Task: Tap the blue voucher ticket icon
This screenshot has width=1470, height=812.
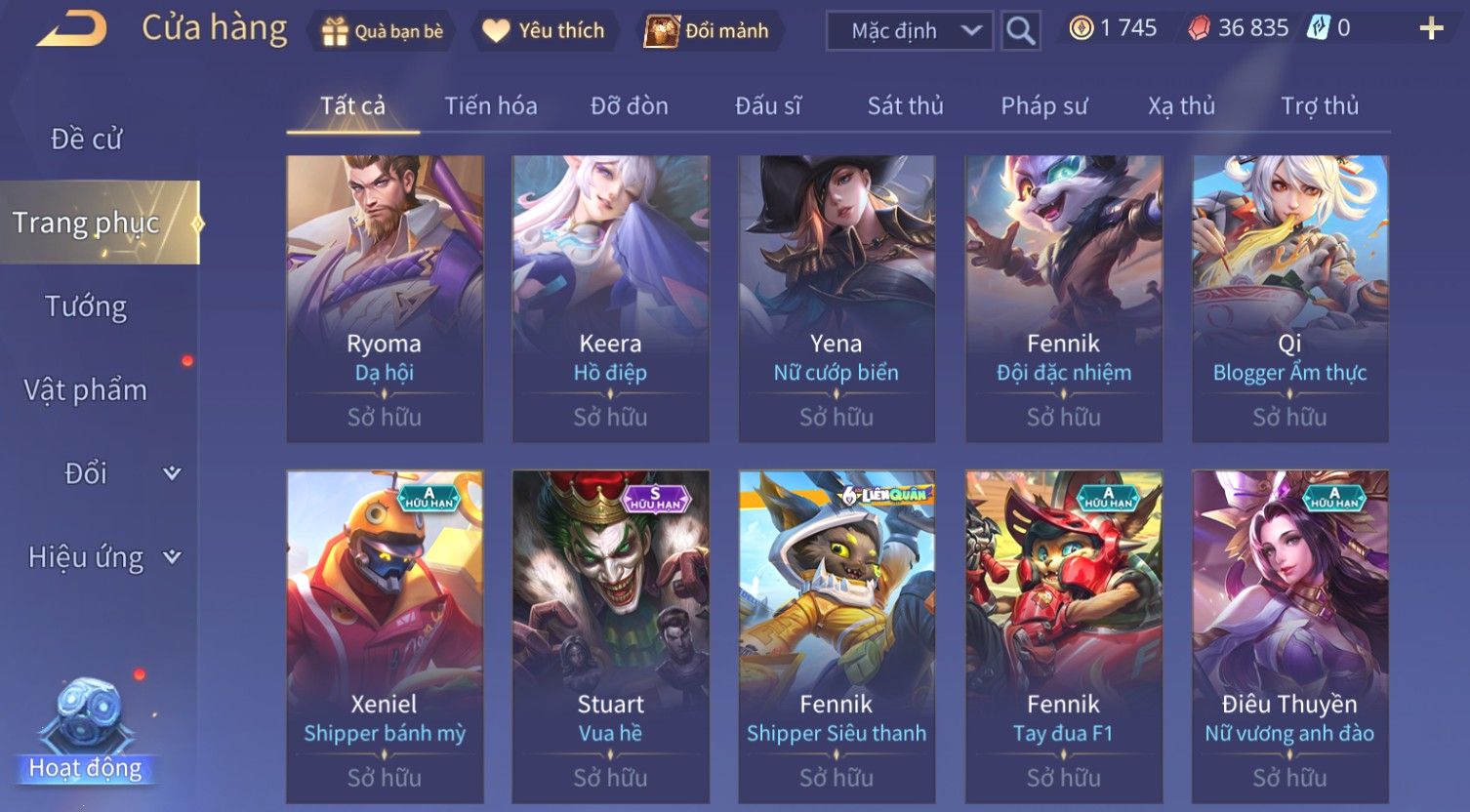Action: 1319,28
